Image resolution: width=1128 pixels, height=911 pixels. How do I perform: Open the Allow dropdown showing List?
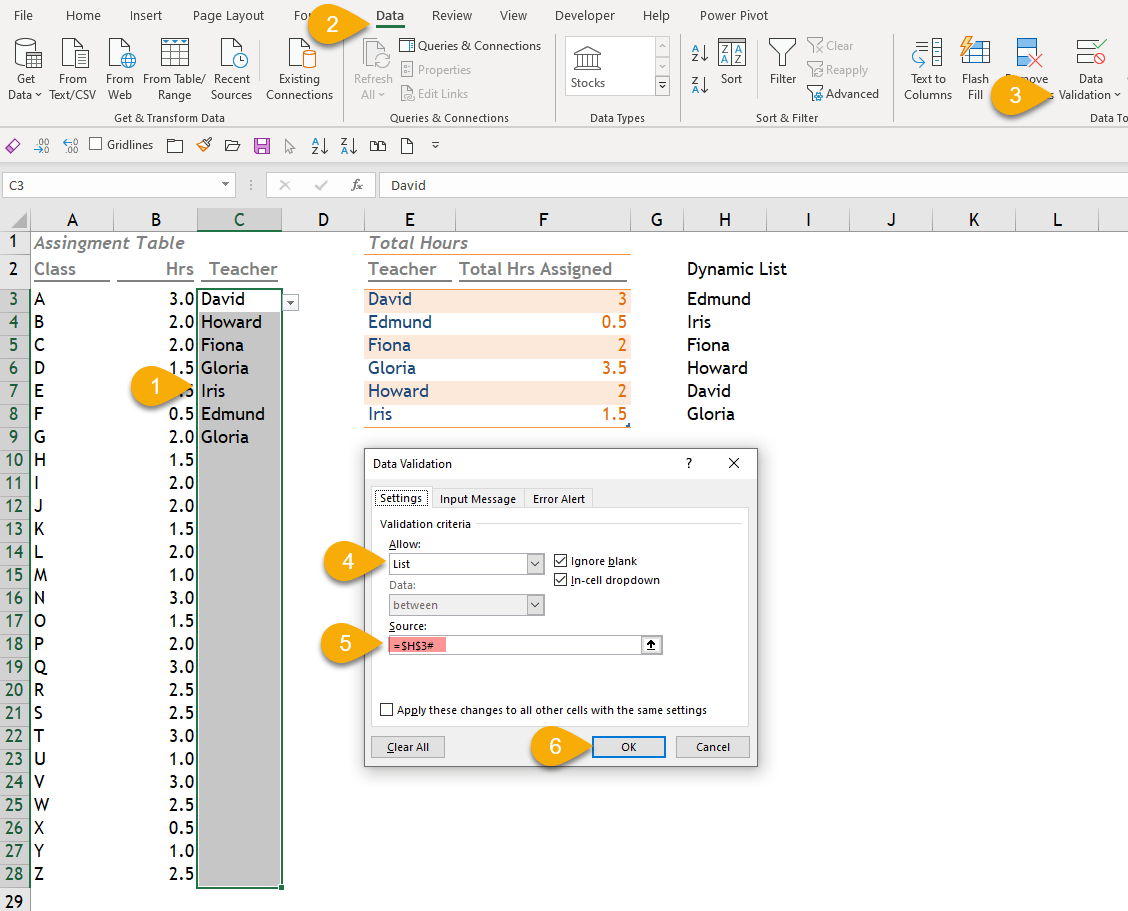(535, 563)
